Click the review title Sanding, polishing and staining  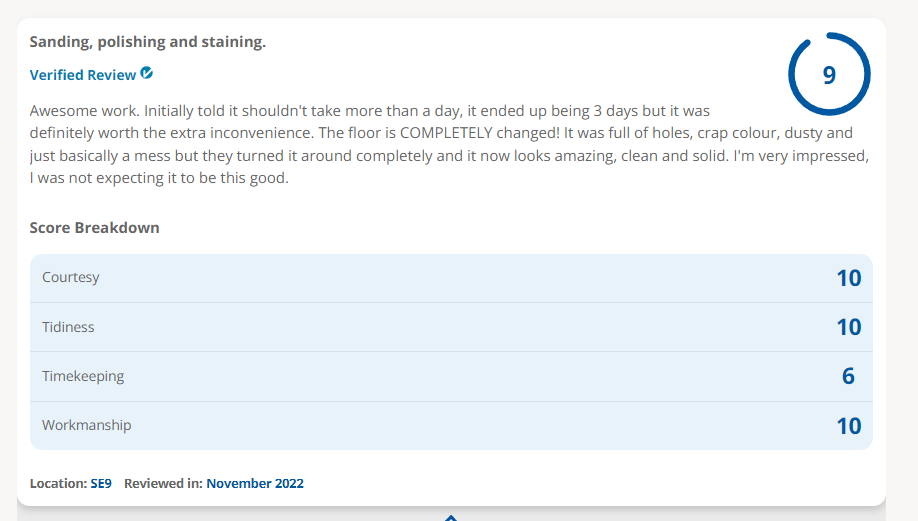coord(148,42)
